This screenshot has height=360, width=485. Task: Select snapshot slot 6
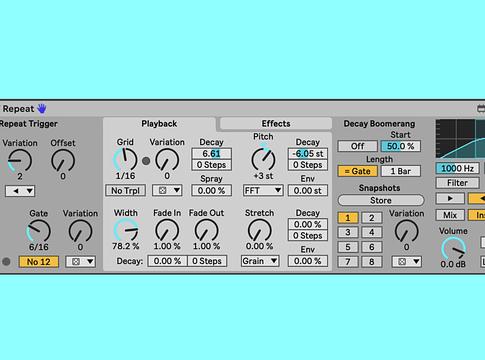tap(372, 247)
